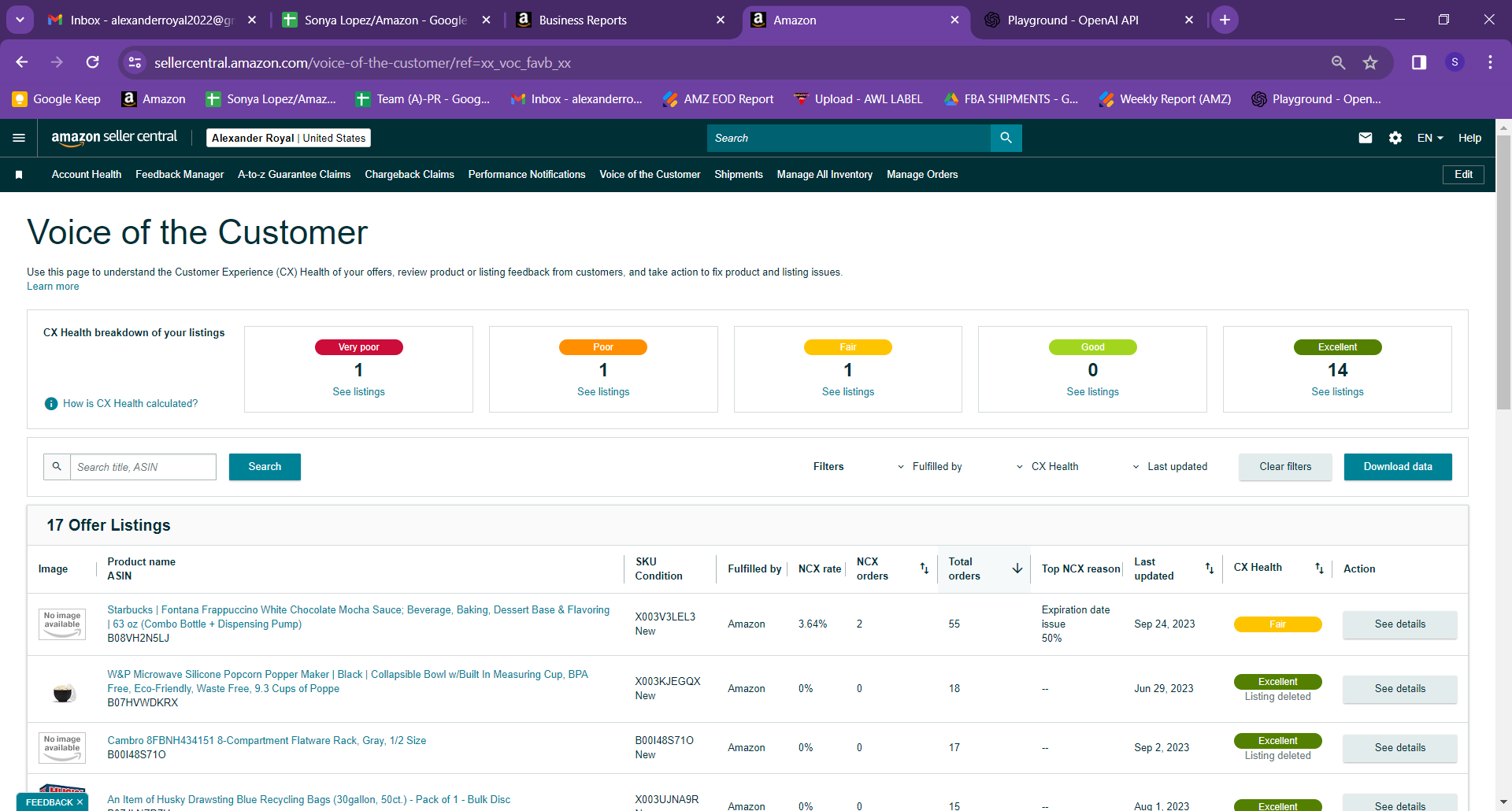
Task: Open the Chrome three-dot menu
Action: click(x=1490, y=62)
